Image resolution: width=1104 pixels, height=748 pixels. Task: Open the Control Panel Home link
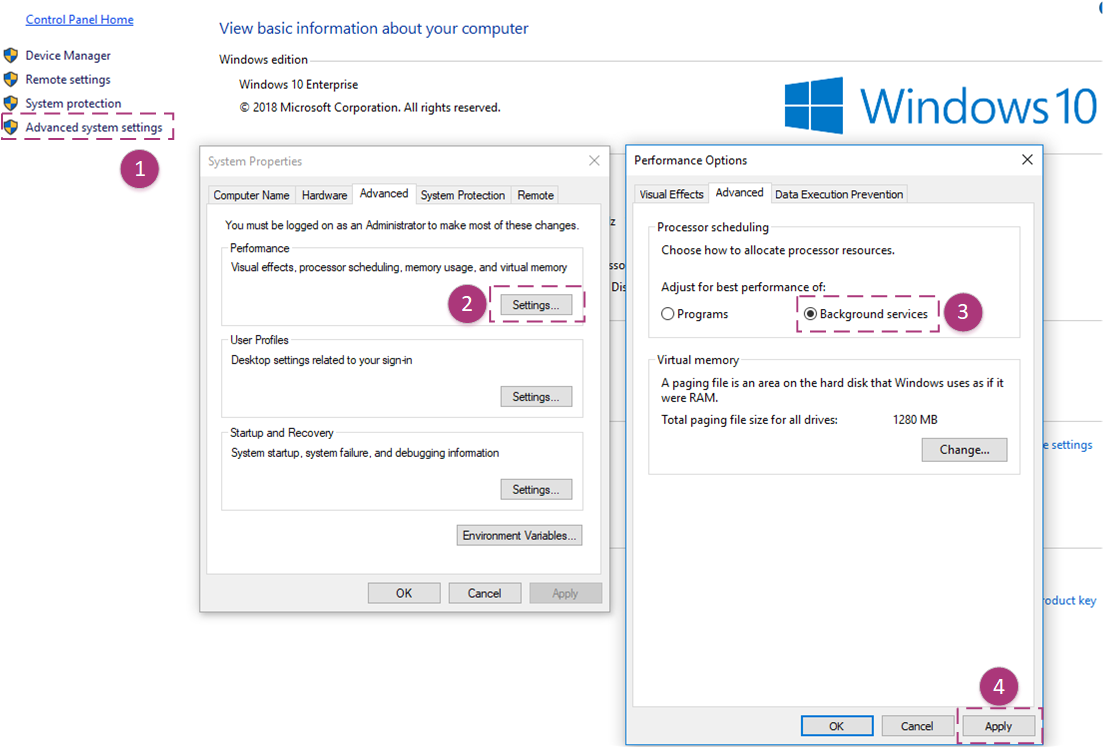click(79, 20)
